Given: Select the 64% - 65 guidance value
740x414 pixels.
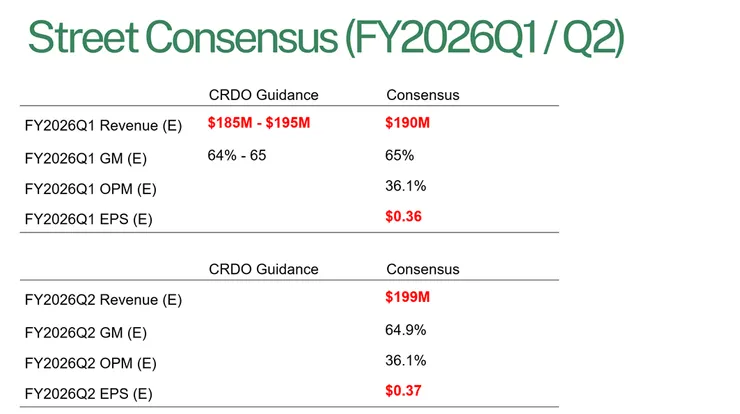Looking at the screenshot, I should (x=237, y=155).
